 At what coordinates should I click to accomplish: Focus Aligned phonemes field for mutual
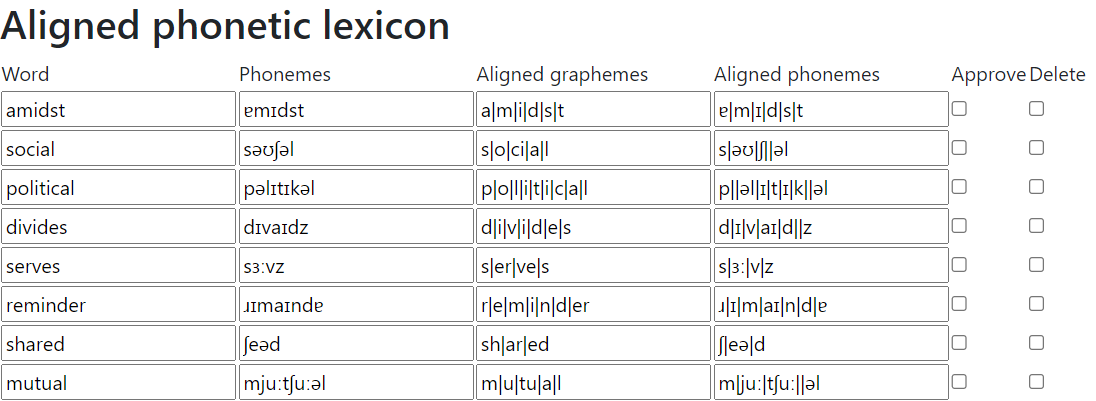[830, 383]
